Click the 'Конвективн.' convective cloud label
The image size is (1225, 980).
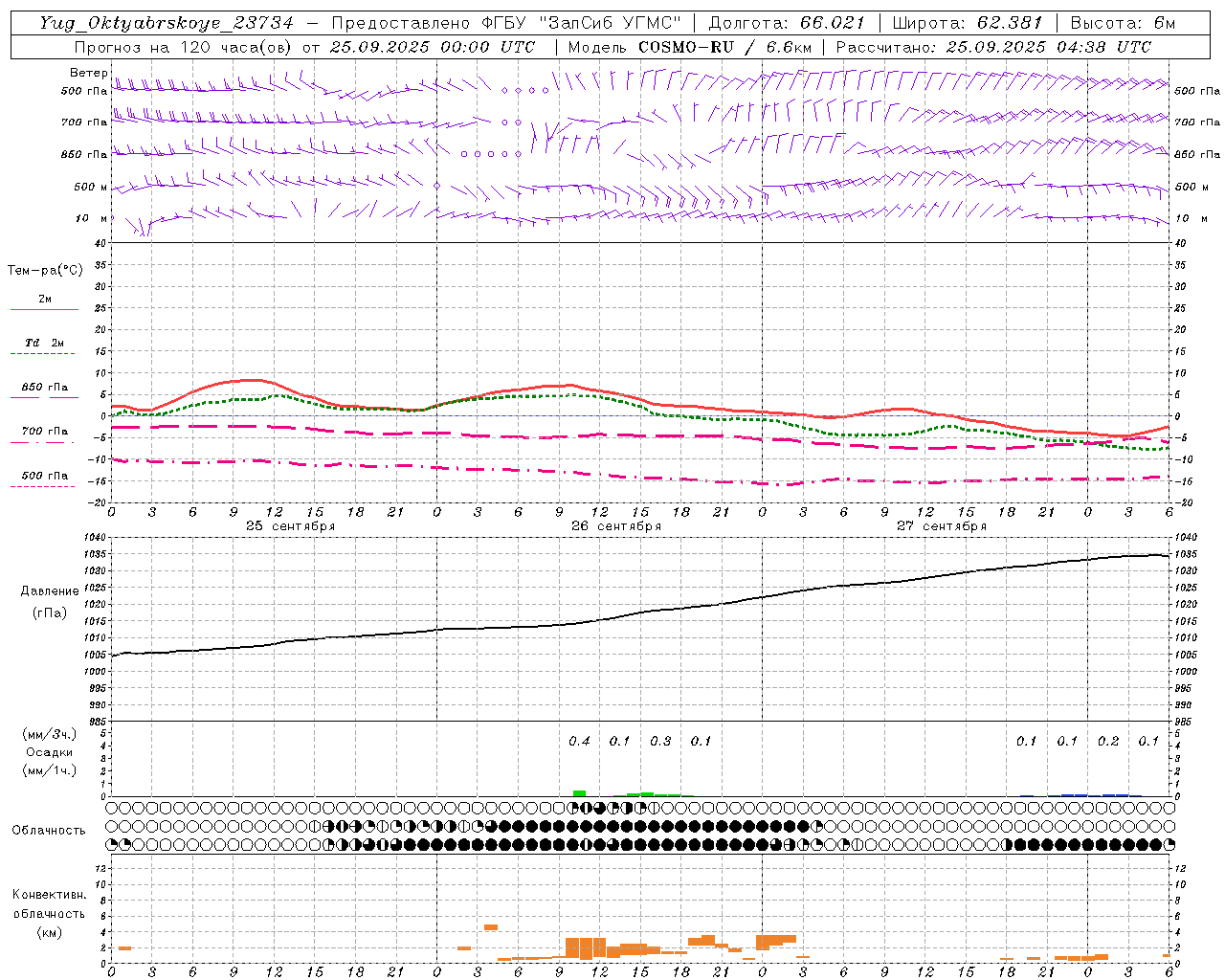49,895
